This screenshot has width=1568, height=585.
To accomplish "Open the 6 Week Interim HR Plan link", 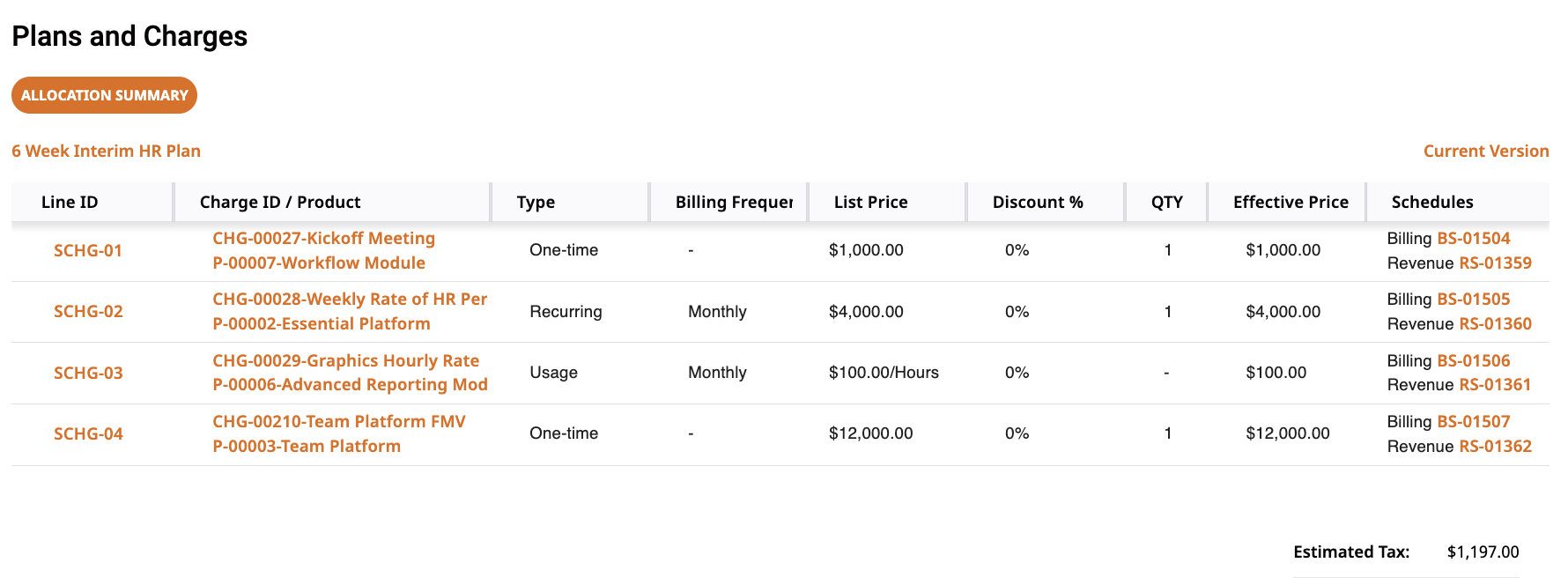I will click(106, 151).
